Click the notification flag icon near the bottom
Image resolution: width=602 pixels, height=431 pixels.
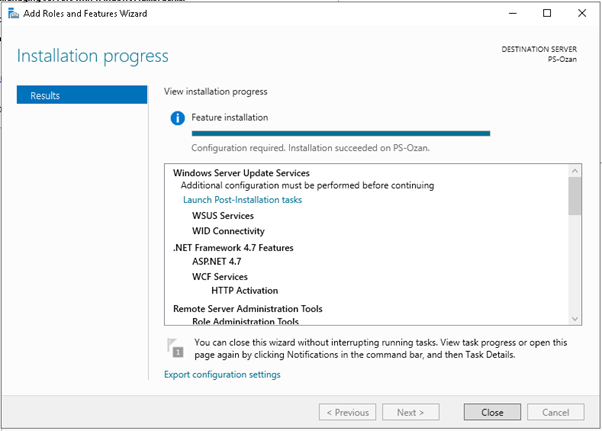pyautogui.click(x=175, y=347)
